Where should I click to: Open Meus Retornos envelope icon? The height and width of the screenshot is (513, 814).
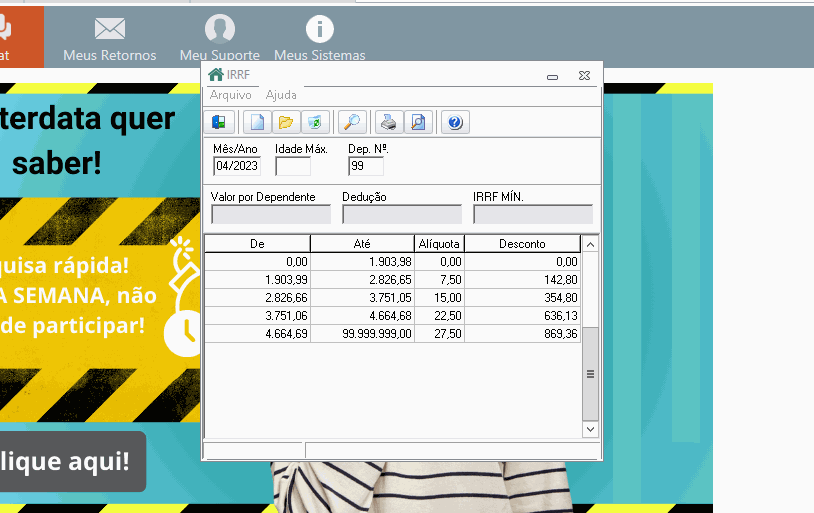[110, 28]
